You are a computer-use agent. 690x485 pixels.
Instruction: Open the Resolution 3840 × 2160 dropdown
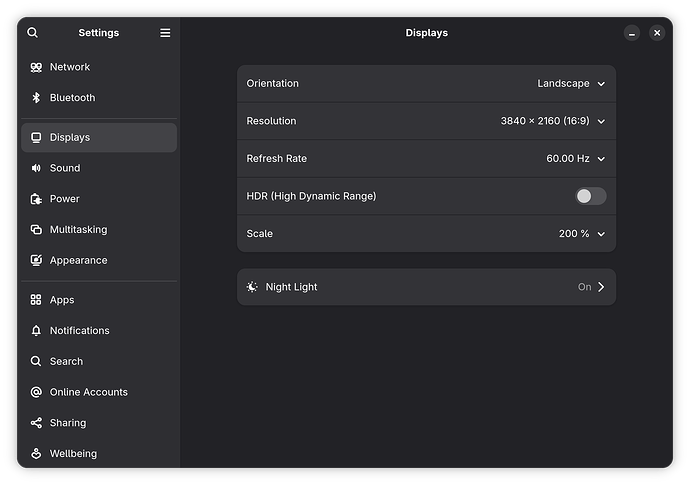pos(553,121)
